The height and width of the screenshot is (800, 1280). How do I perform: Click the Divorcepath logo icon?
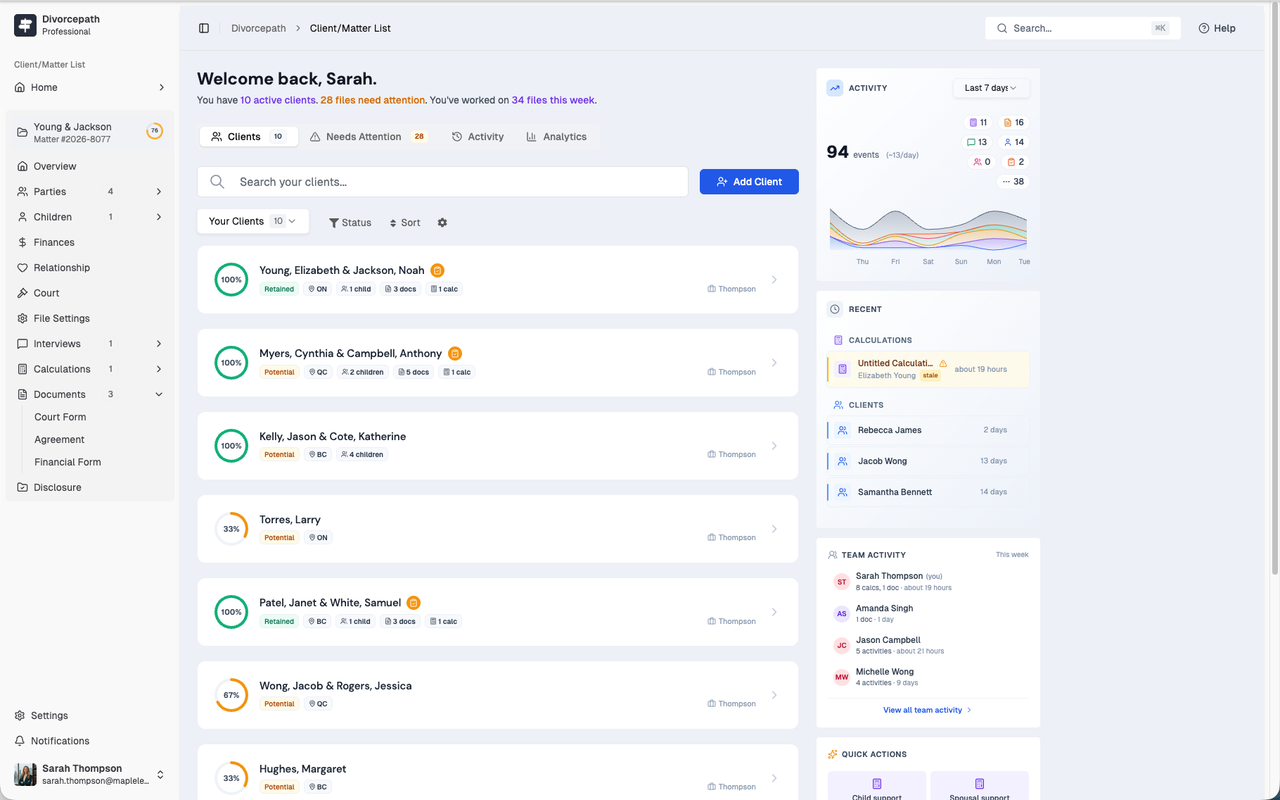tap(25, 25)
